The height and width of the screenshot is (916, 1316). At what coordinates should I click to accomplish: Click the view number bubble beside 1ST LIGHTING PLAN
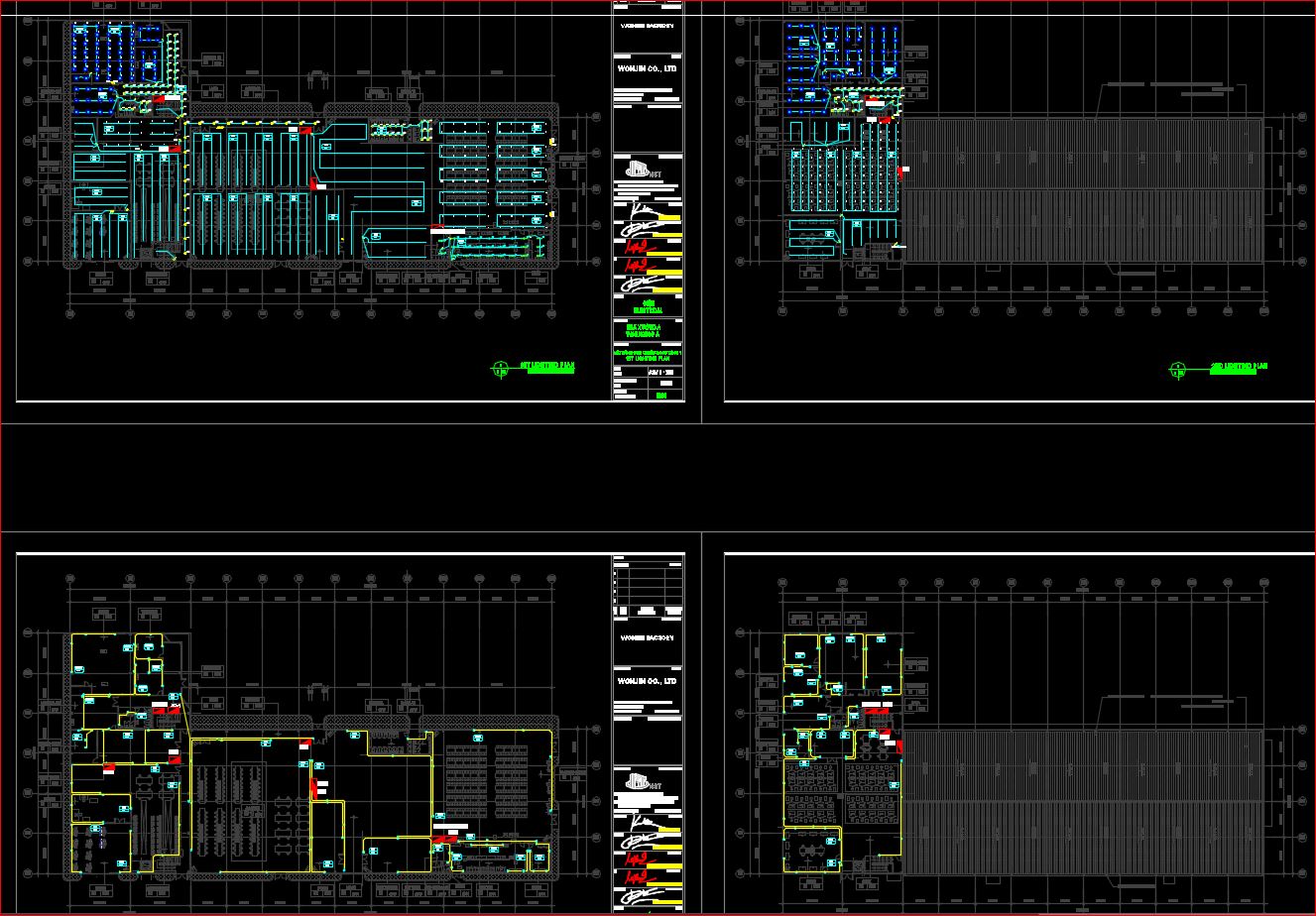point(502,369)
